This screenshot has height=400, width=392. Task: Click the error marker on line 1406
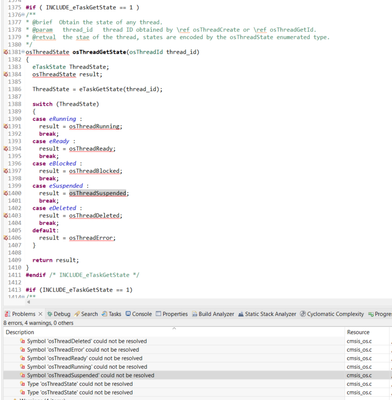point(5,238)
